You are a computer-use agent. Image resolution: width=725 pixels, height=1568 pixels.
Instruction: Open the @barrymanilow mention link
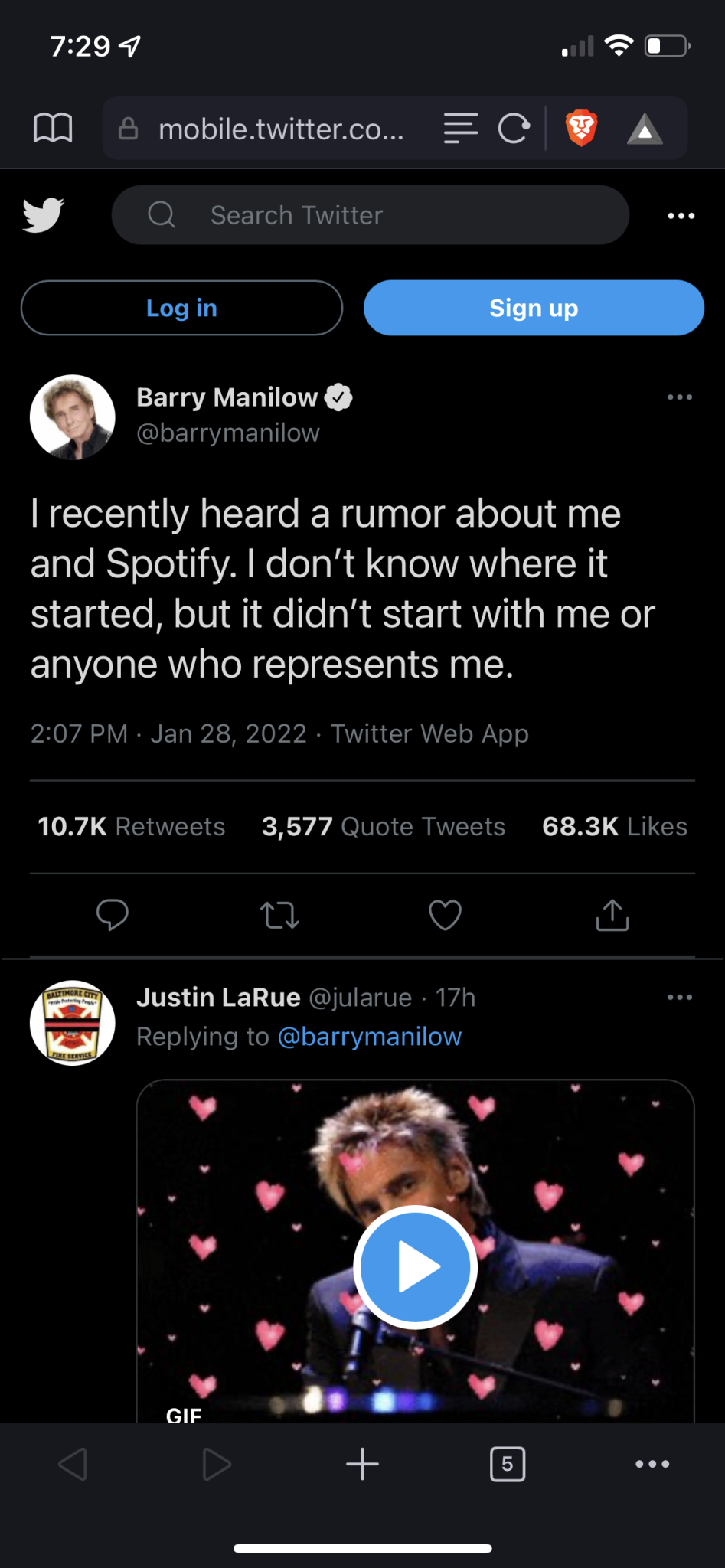pyautogui.click(x=369, y=1037)
